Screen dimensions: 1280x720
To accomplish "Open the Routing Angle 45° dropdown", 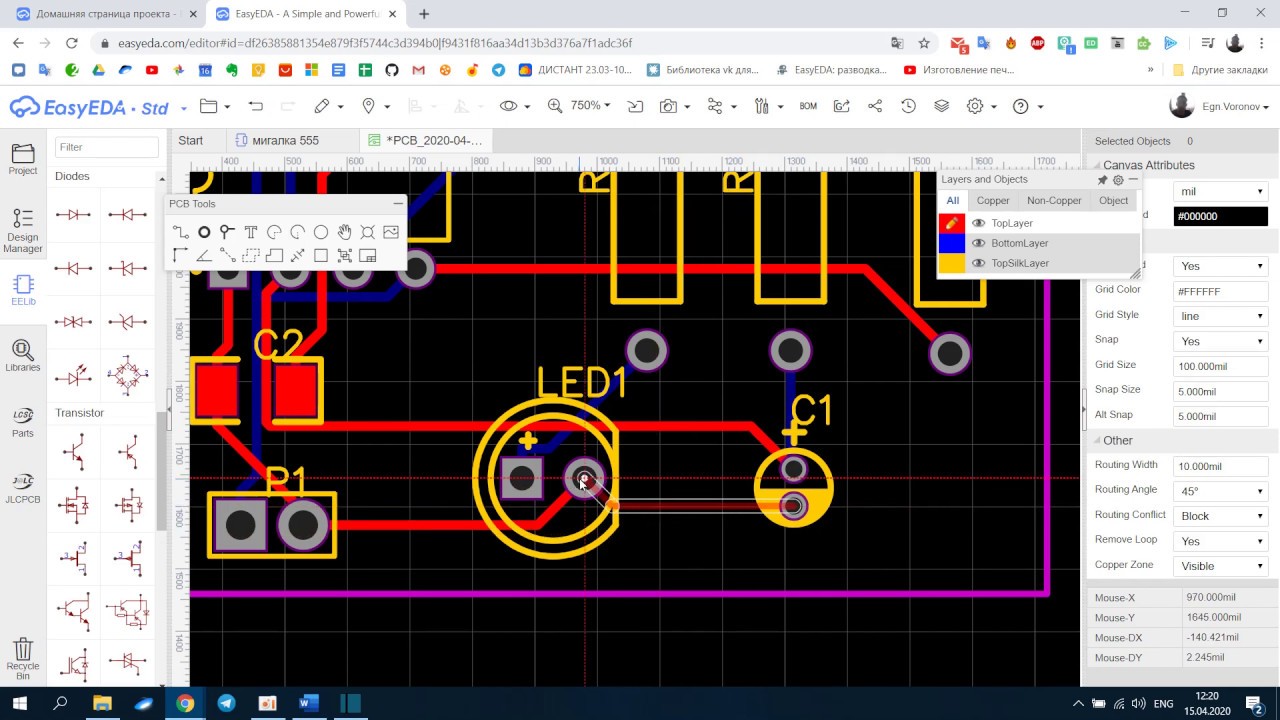I will (1220, 491).
